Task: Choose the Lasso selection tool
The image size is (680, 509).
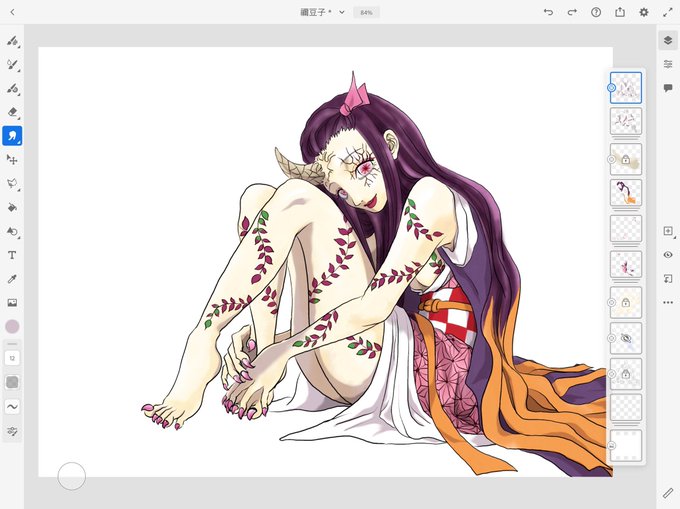Action: (12, 183)
